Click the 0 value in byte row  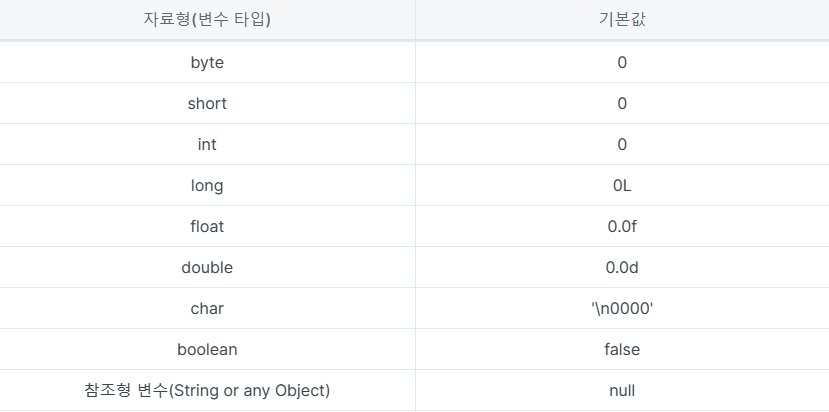point(622,62)
